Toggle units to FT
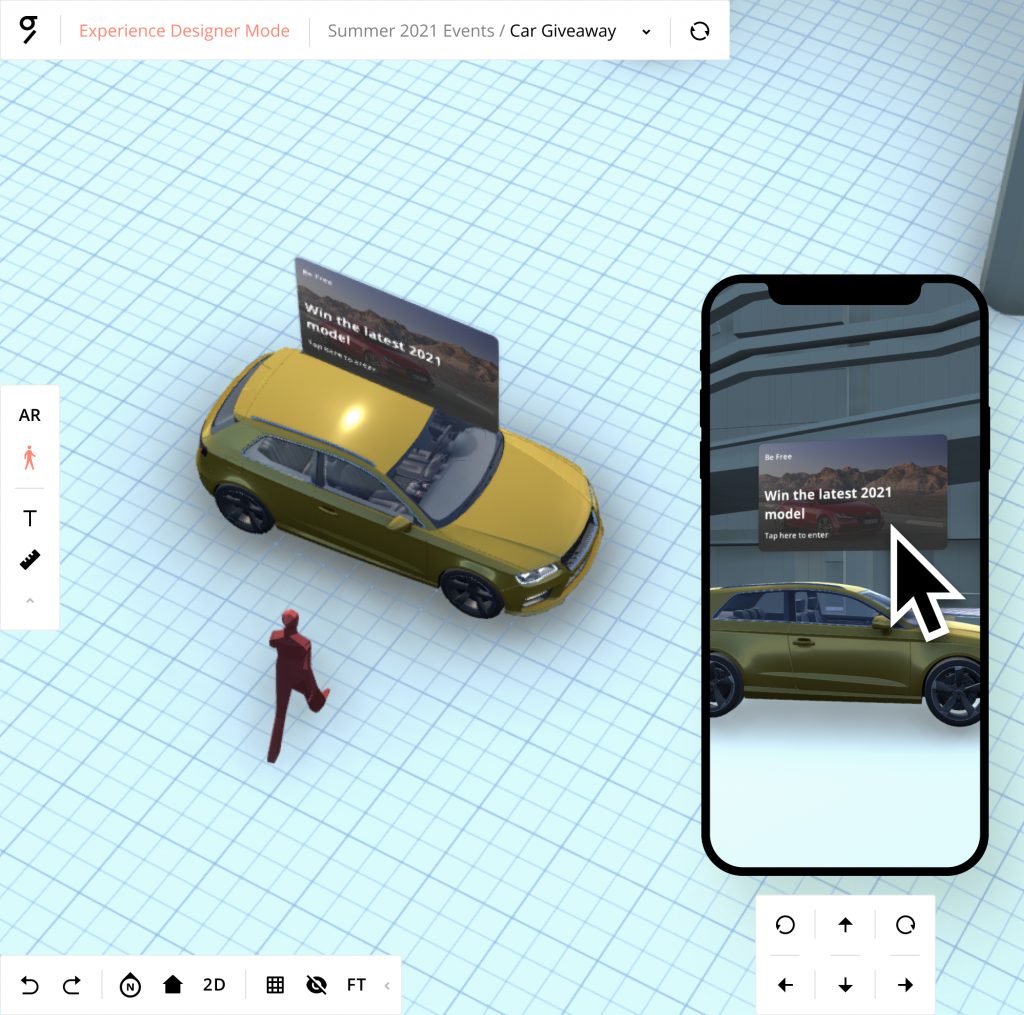 [356, 985]
